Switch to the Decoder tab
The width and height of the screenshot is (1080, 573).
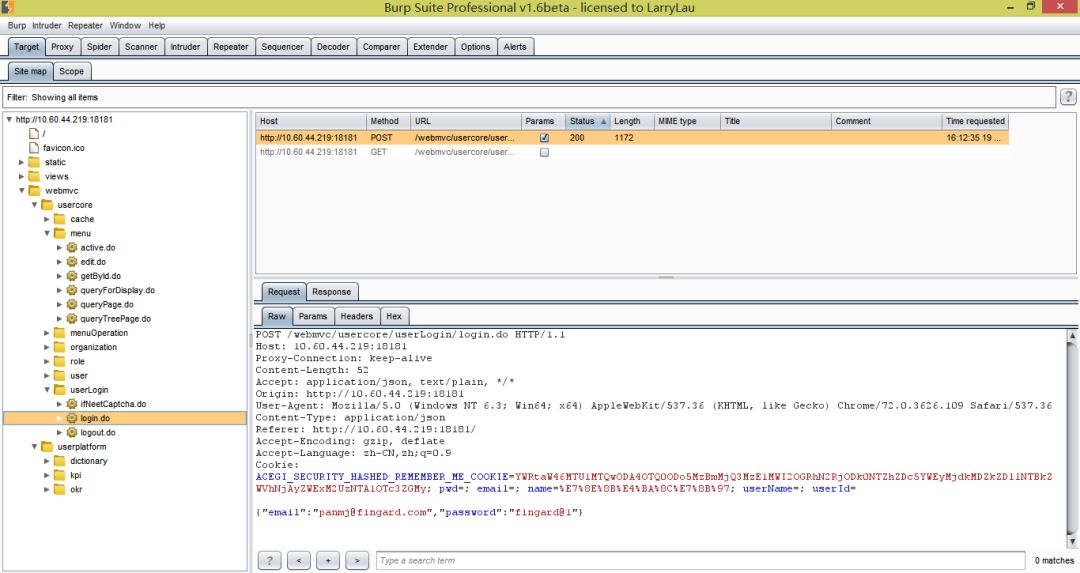[x=333, y=47]
